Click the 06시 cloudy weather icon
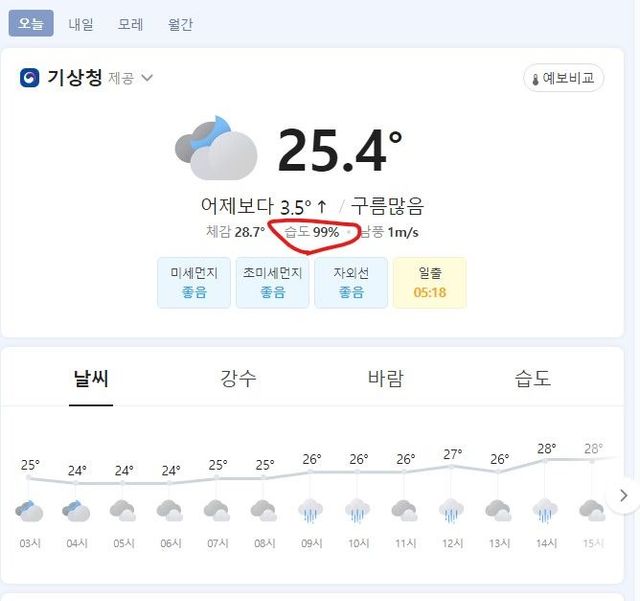 point(171,511)
